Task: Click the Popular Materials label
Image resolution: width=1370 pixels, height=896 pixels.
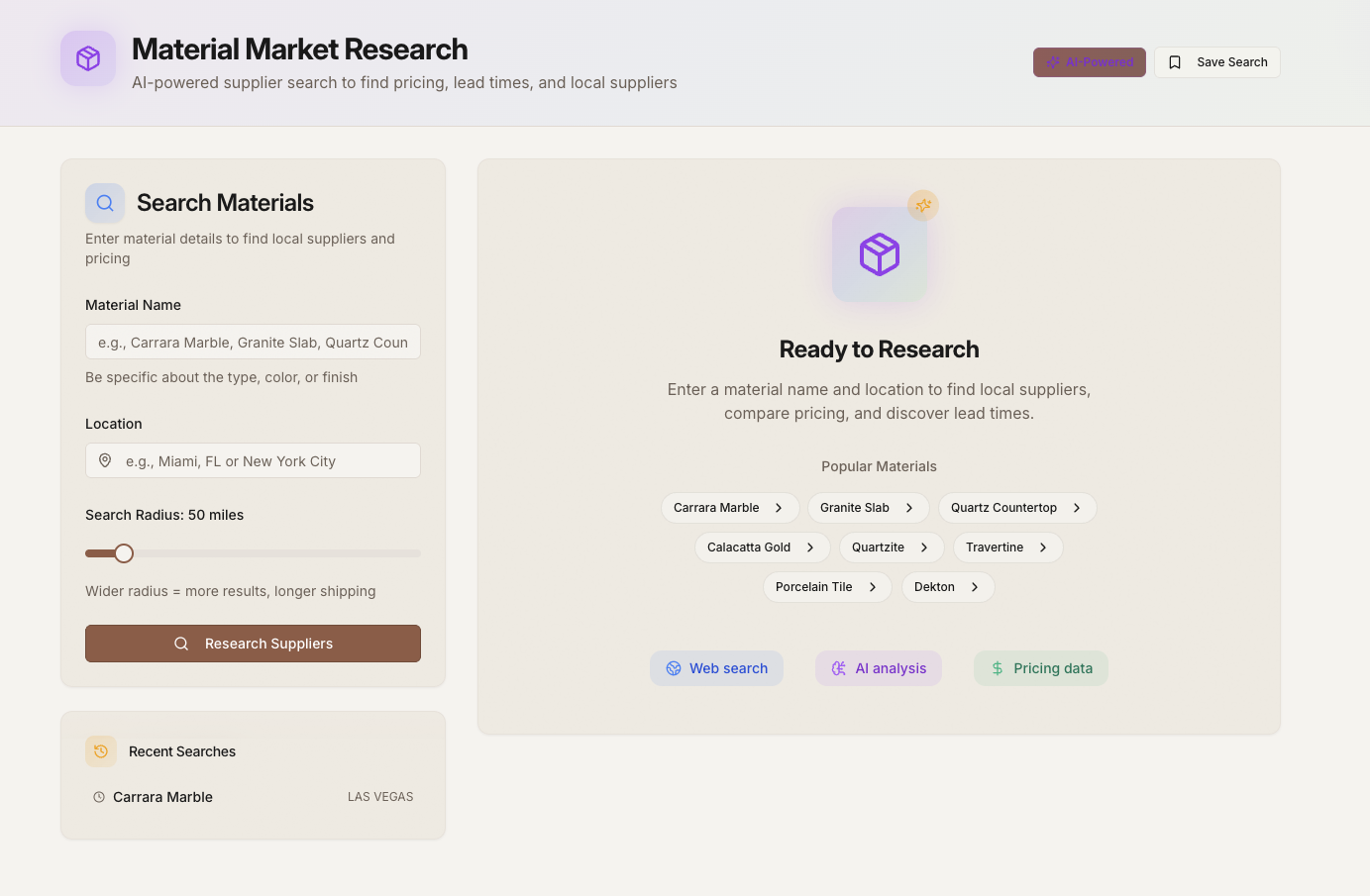Action: (879, 466)
